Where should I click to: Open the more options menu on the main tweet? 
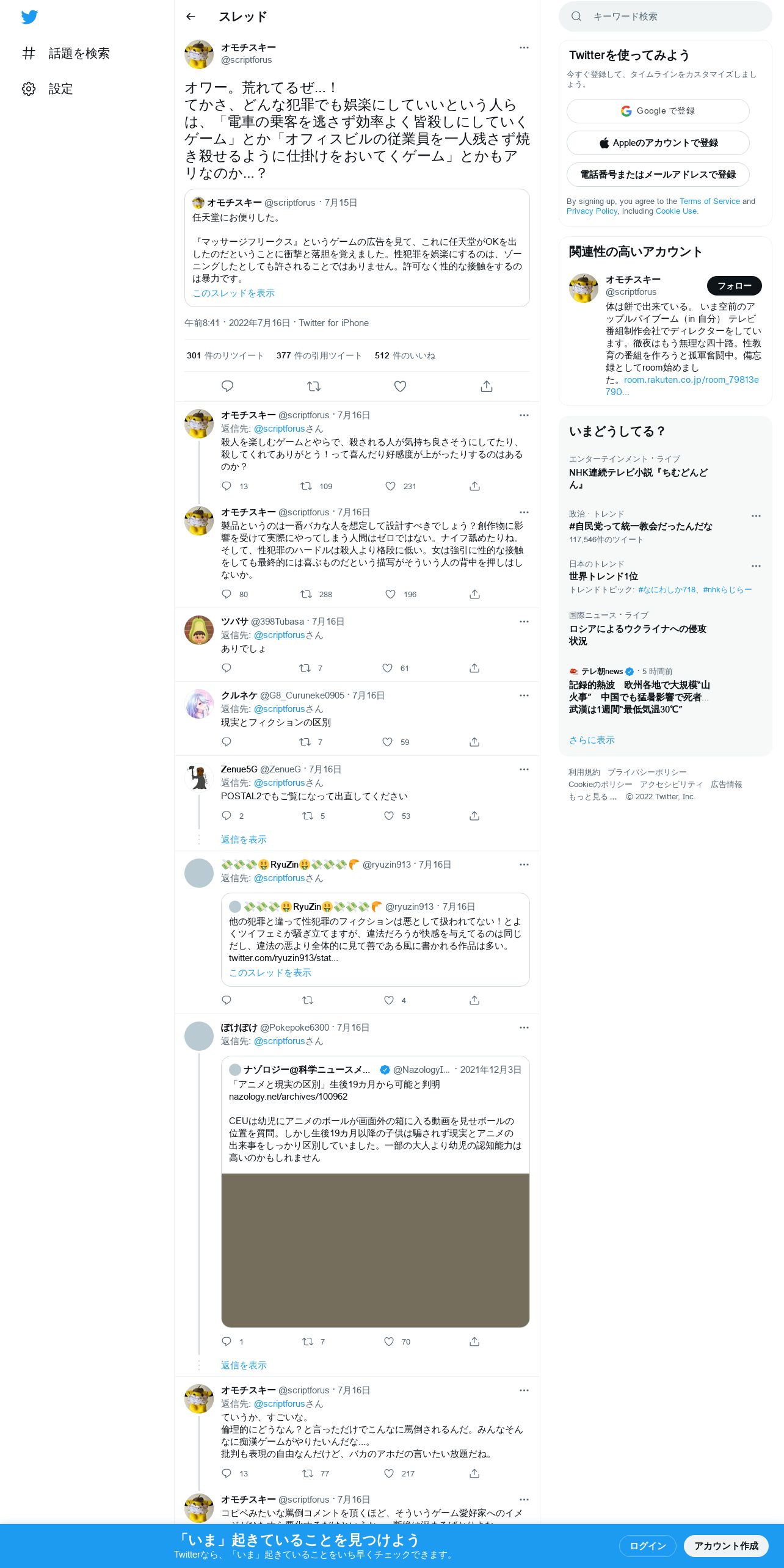click(x=524, y=48)
